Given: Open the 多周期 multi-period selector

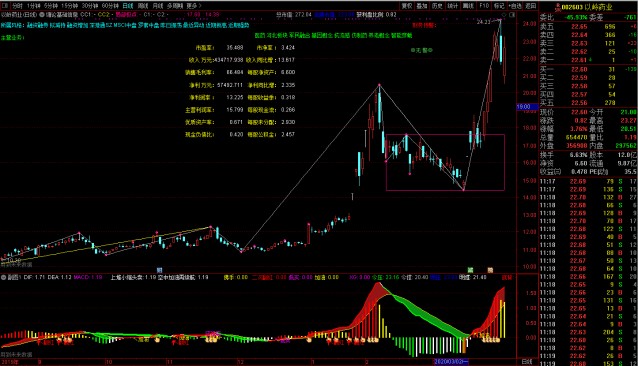Looking at the screenshot, I should (174, 6).
